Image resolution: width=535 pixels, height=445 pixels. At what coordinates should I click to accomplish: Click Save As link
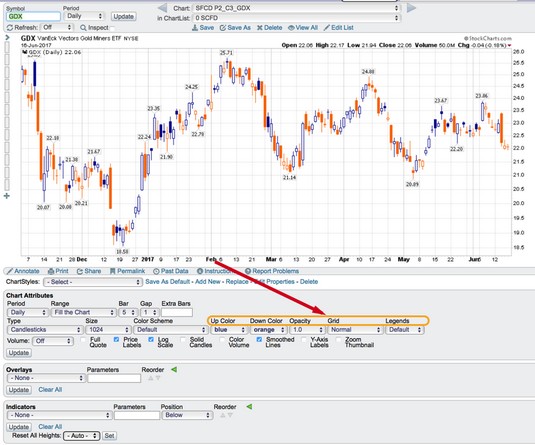(x=235, y=28)
